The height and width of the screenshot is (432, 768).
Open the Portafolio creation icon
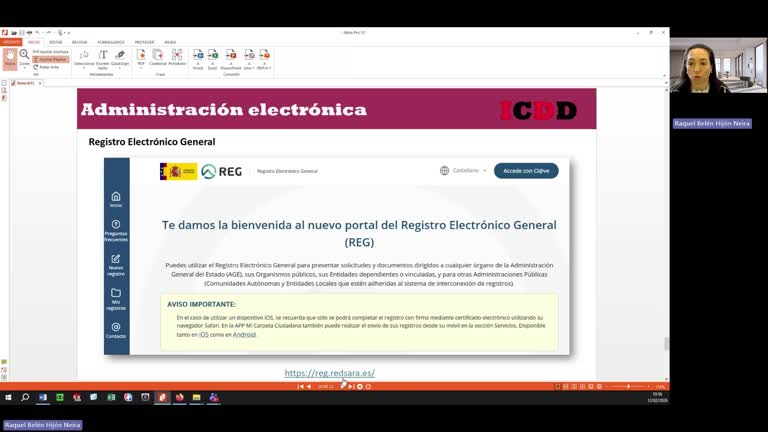(177, 57)
